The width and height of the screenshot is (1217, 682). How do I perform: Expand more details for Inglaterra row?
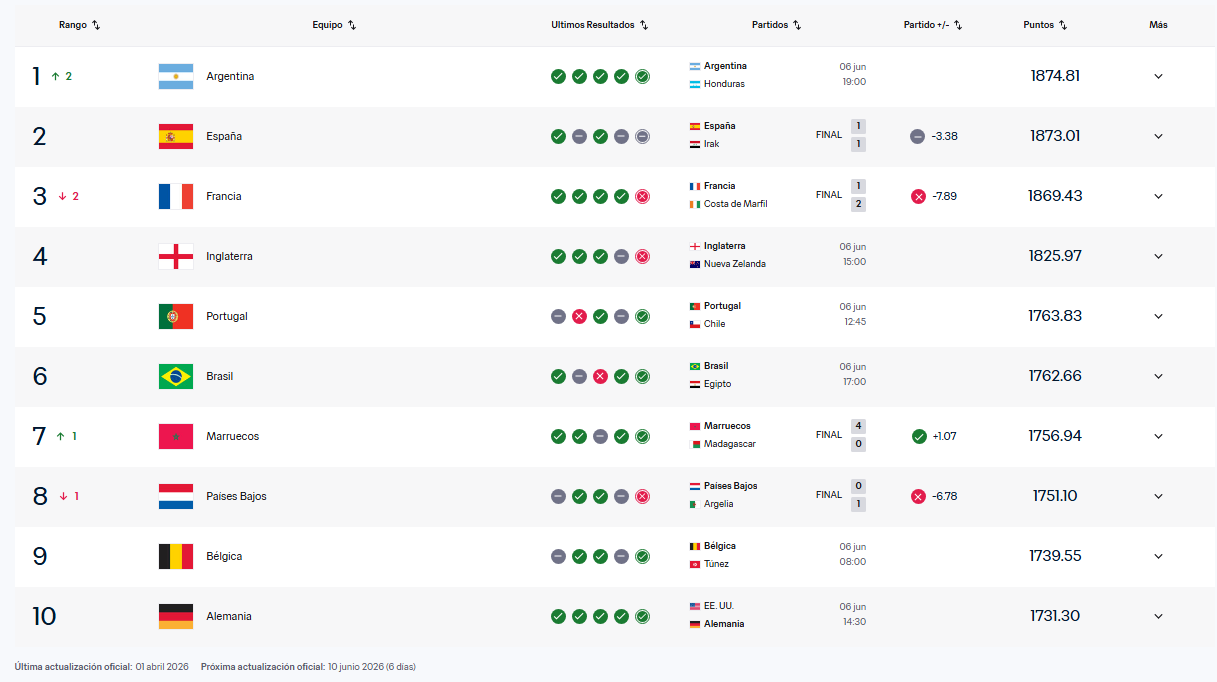click(1158, 256)
